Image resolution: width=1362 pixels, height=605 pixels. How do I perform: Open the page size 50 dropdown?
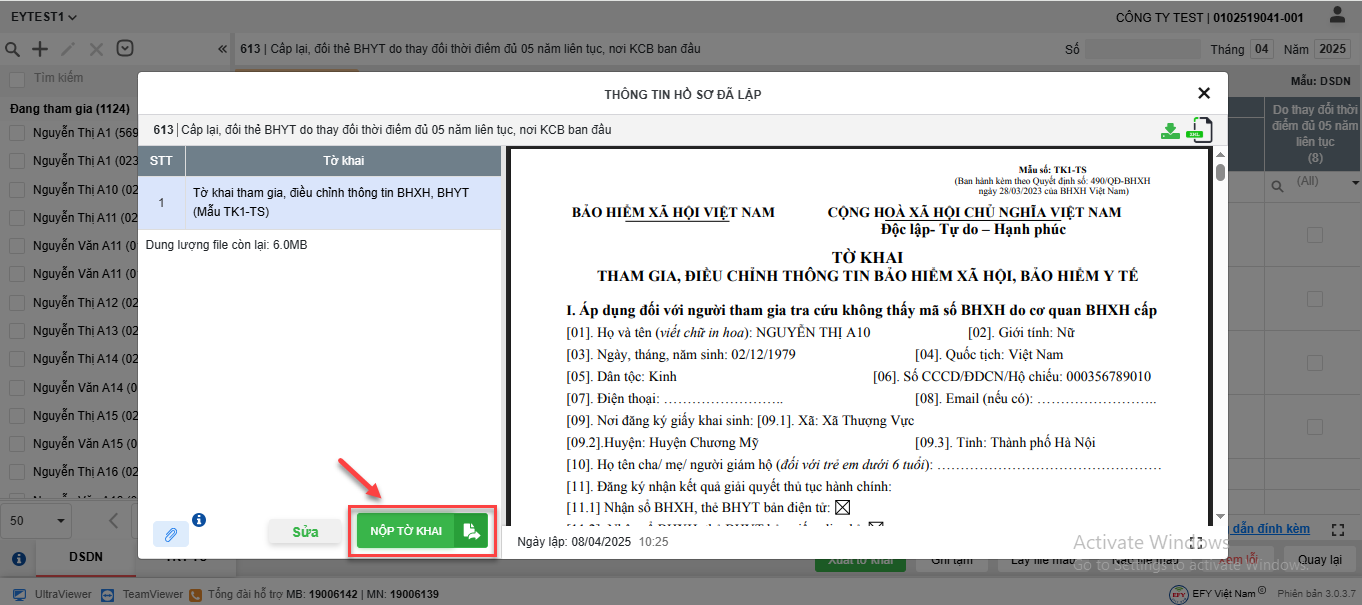(x=38, y=521)
